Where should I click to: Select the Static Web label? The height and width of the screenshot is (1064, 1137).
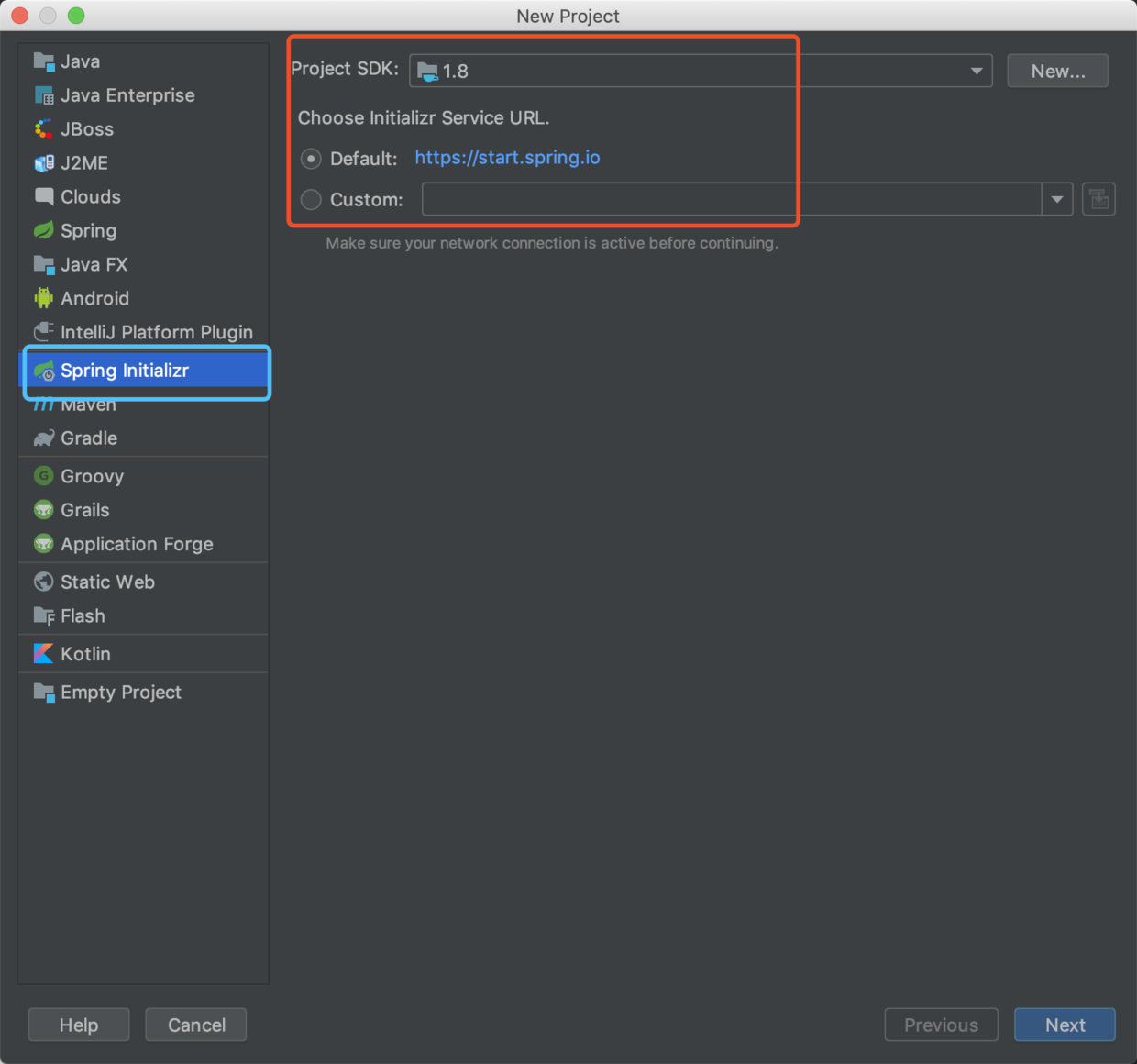pos(107,582)
